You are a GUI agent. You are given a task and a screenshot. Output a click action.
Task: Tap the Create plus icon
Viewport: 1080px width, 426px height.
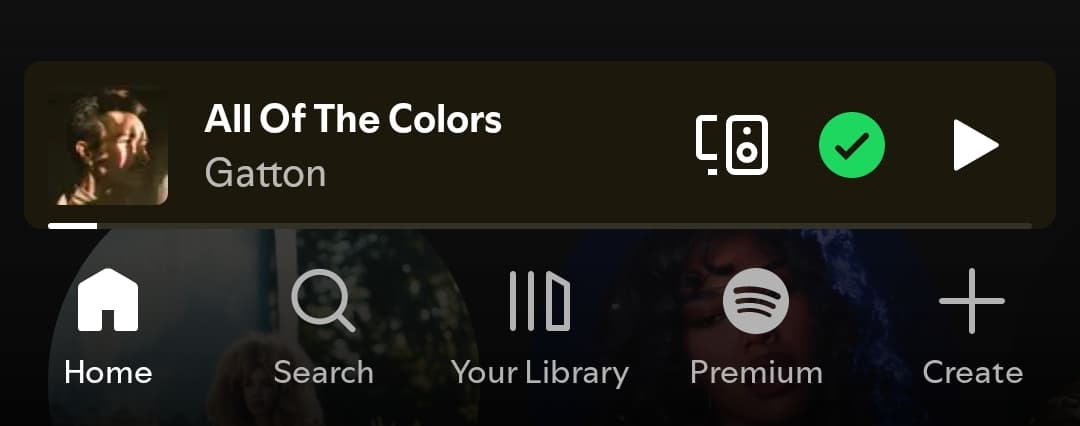click(972, 301)
